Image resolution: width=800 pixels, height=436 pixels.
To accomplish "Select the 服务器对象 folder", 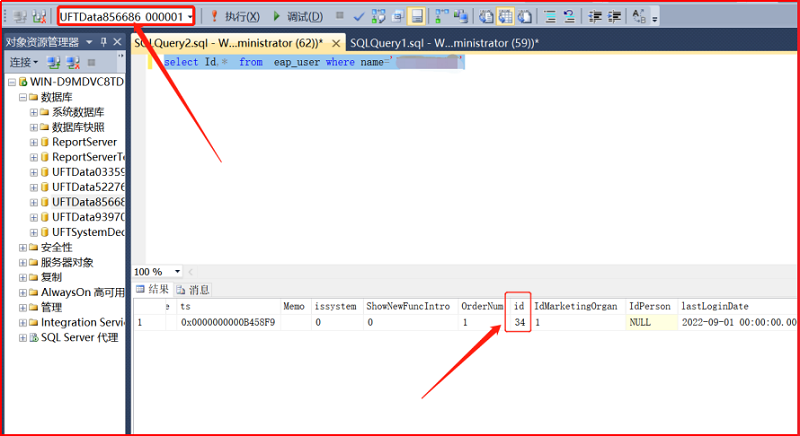I will point(67,262).
